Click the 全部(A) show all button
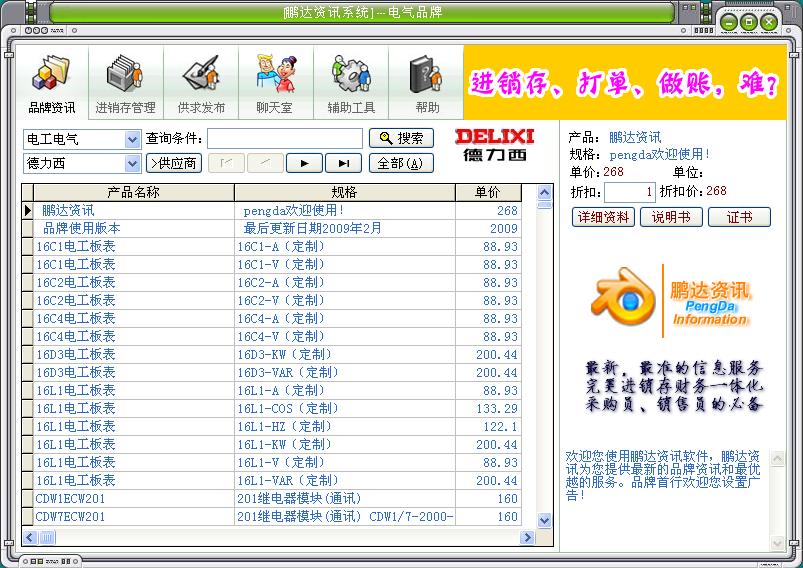The image size is (803, 568). pos(401,163)
